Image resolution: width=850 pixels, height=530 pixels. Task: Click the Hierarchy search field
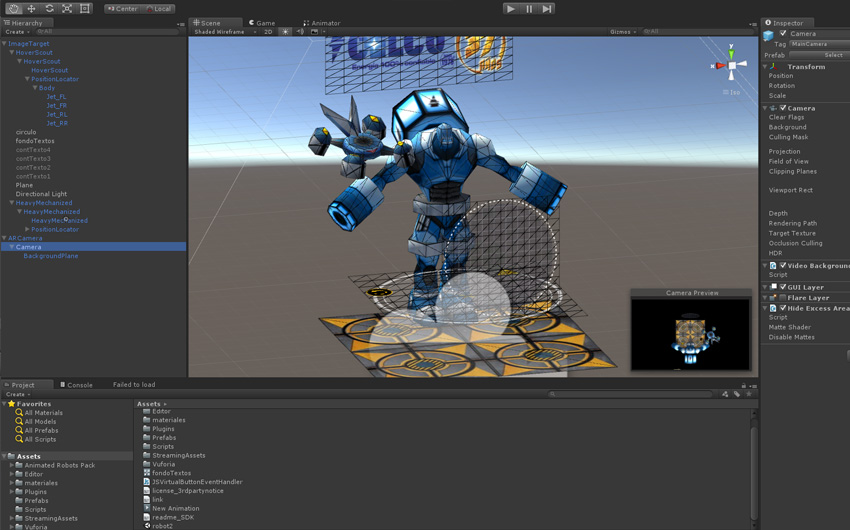106,31
